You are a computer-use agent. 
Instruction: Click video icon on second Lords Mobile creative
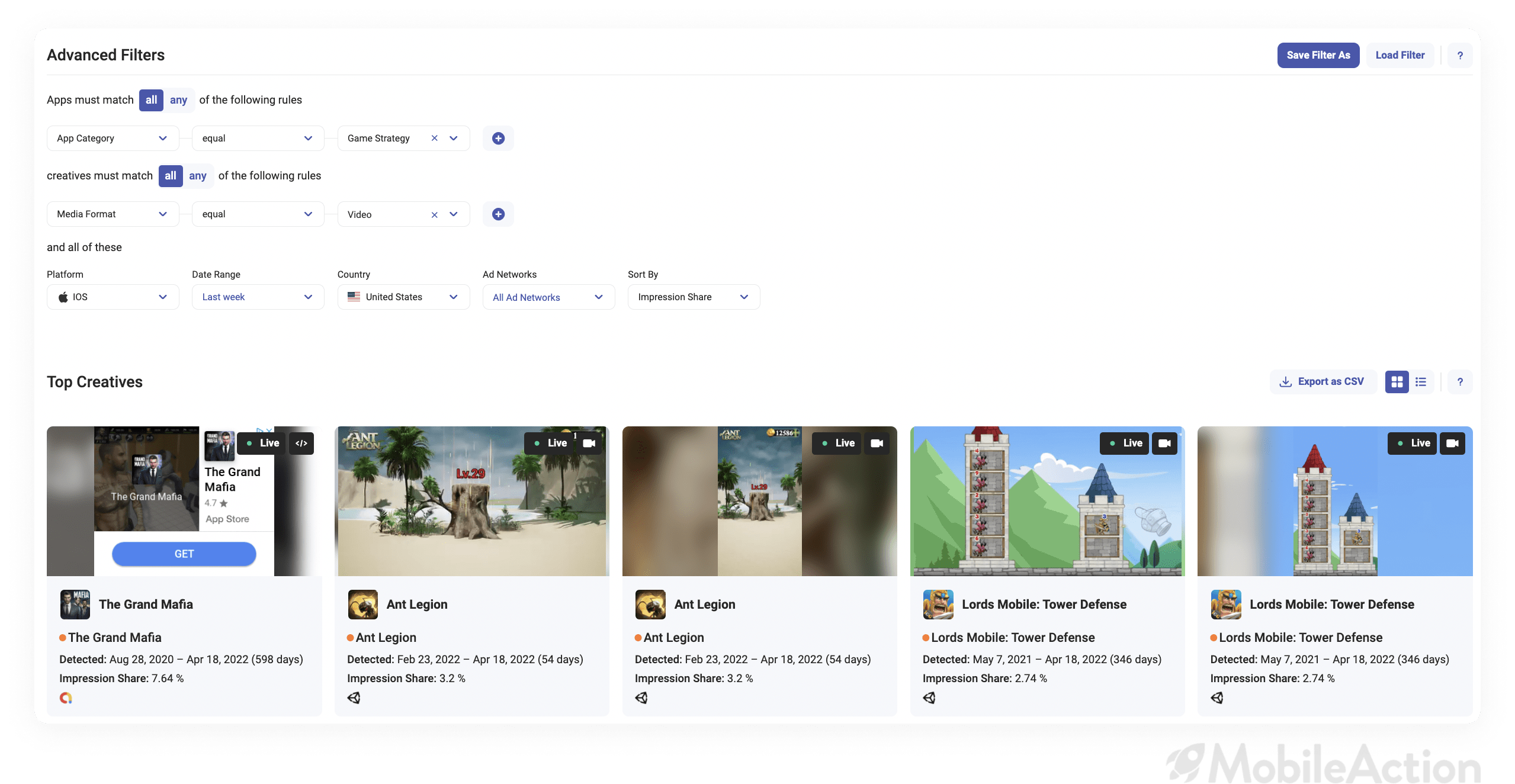click(x=1452, y=443)
